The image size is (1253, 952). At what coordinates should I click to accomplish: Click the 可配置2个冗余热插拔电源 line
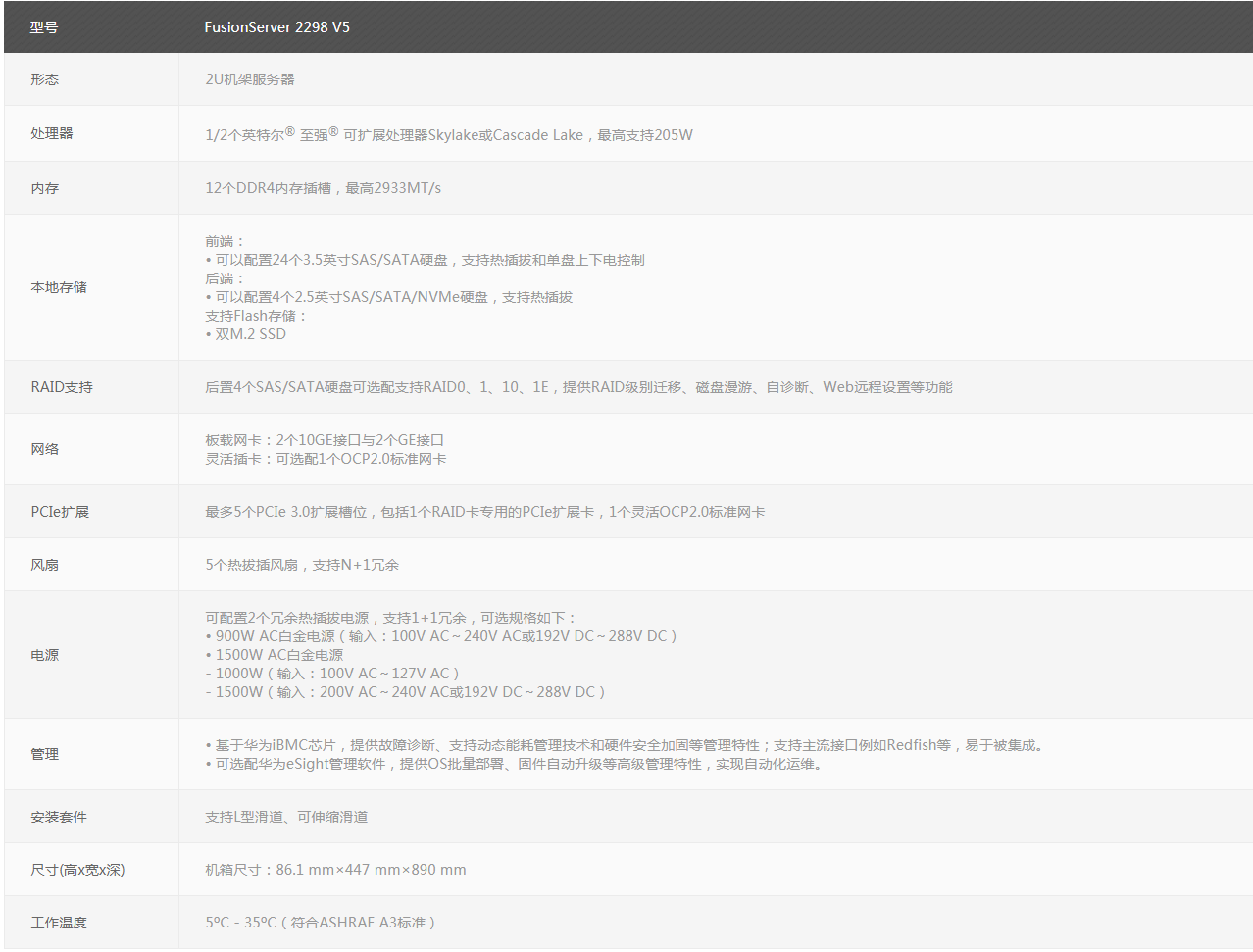tap(391, 618)
